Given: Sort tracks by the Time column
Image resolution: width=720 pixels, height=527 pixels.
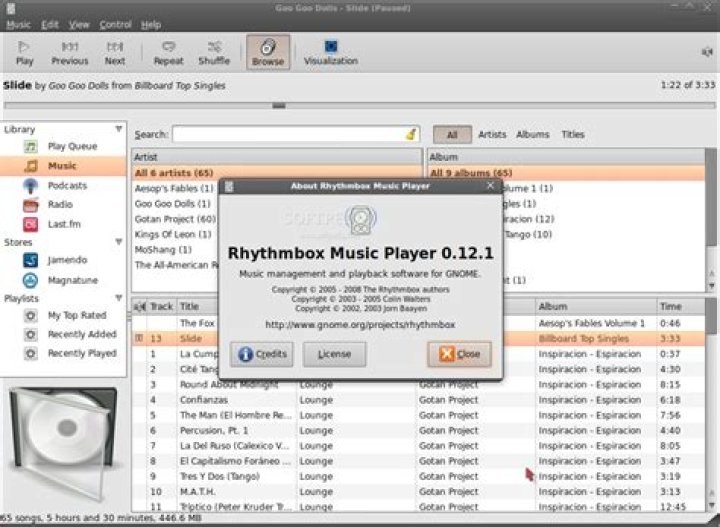Looking at the screenshot, I should (681, 306).
